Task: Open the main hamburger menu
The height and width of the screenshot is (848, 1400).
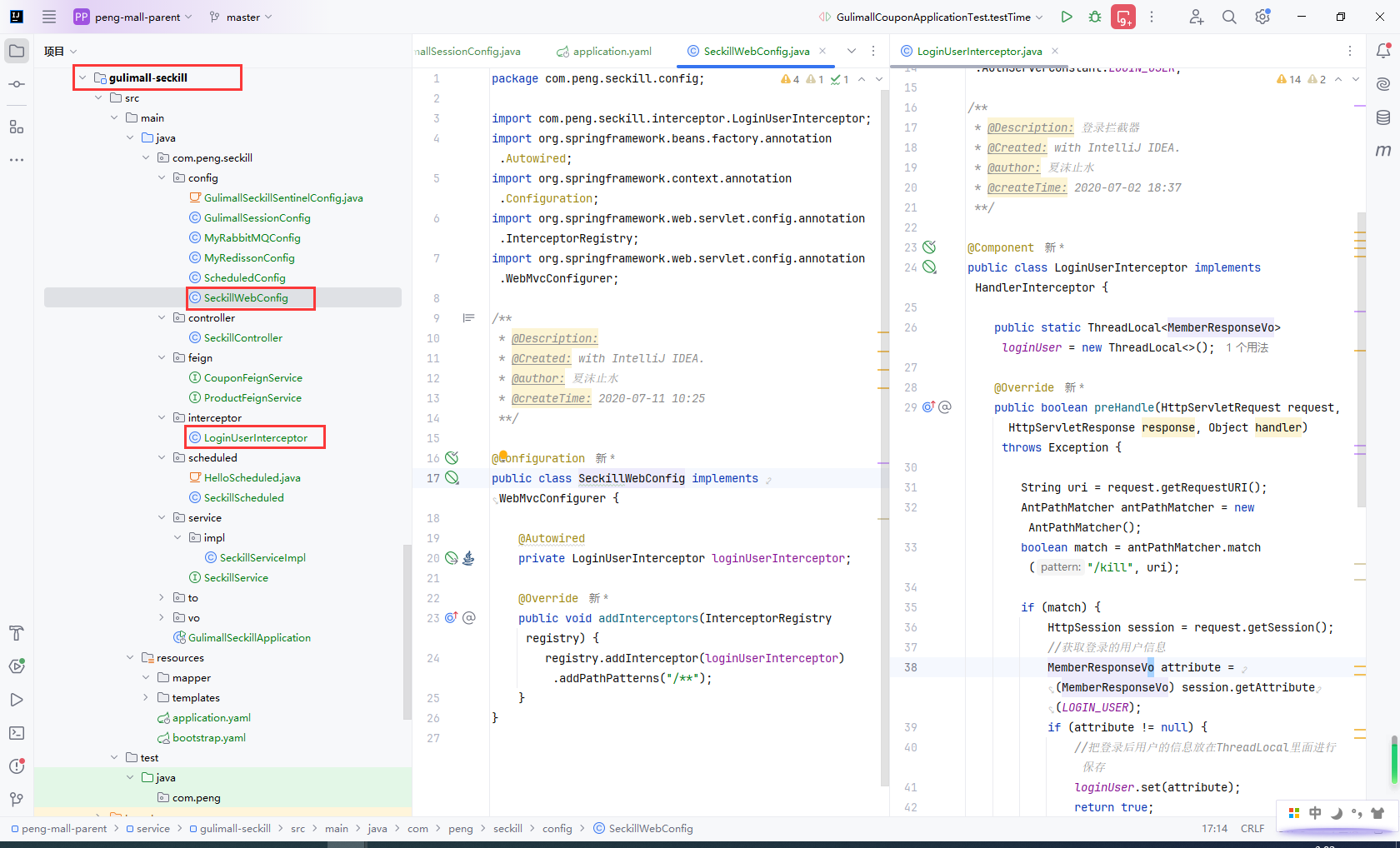Action: click(49, 17)
